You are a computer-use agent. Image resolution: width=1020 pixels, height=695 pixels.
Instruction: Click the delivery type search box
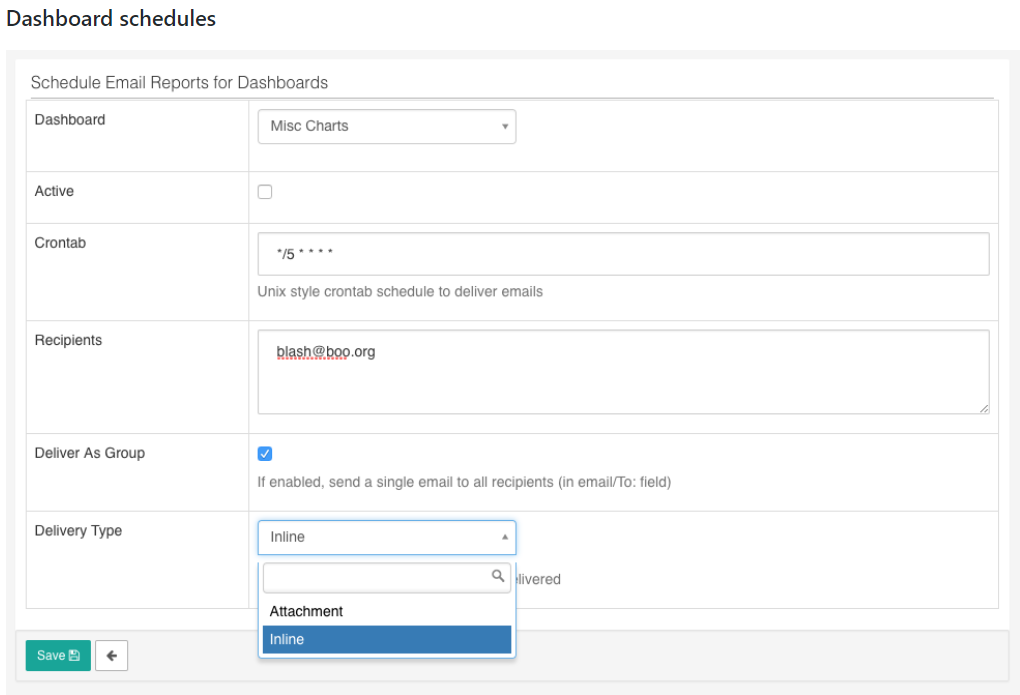[378, 577]
